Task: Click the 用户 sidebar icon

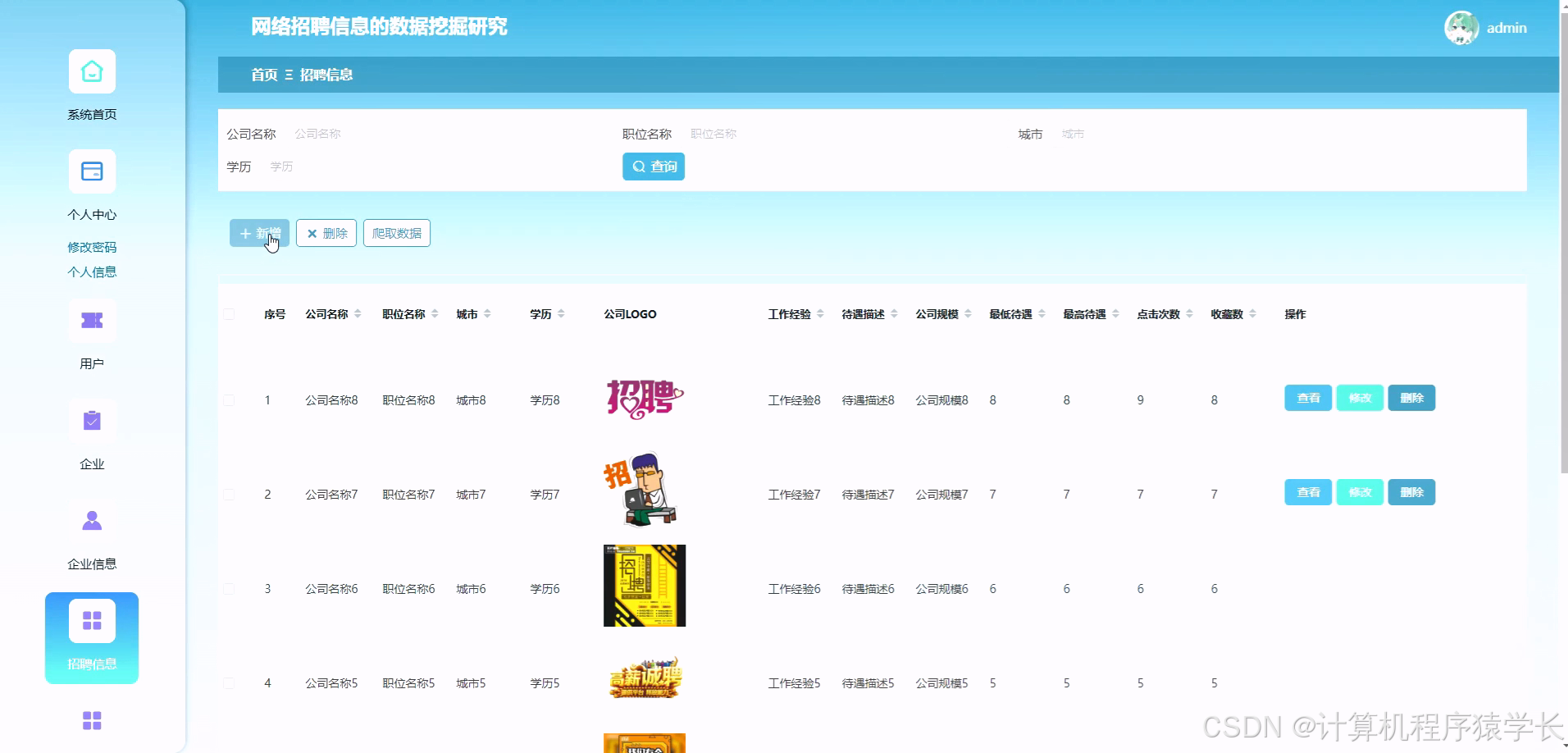Action: click(91, 321)
